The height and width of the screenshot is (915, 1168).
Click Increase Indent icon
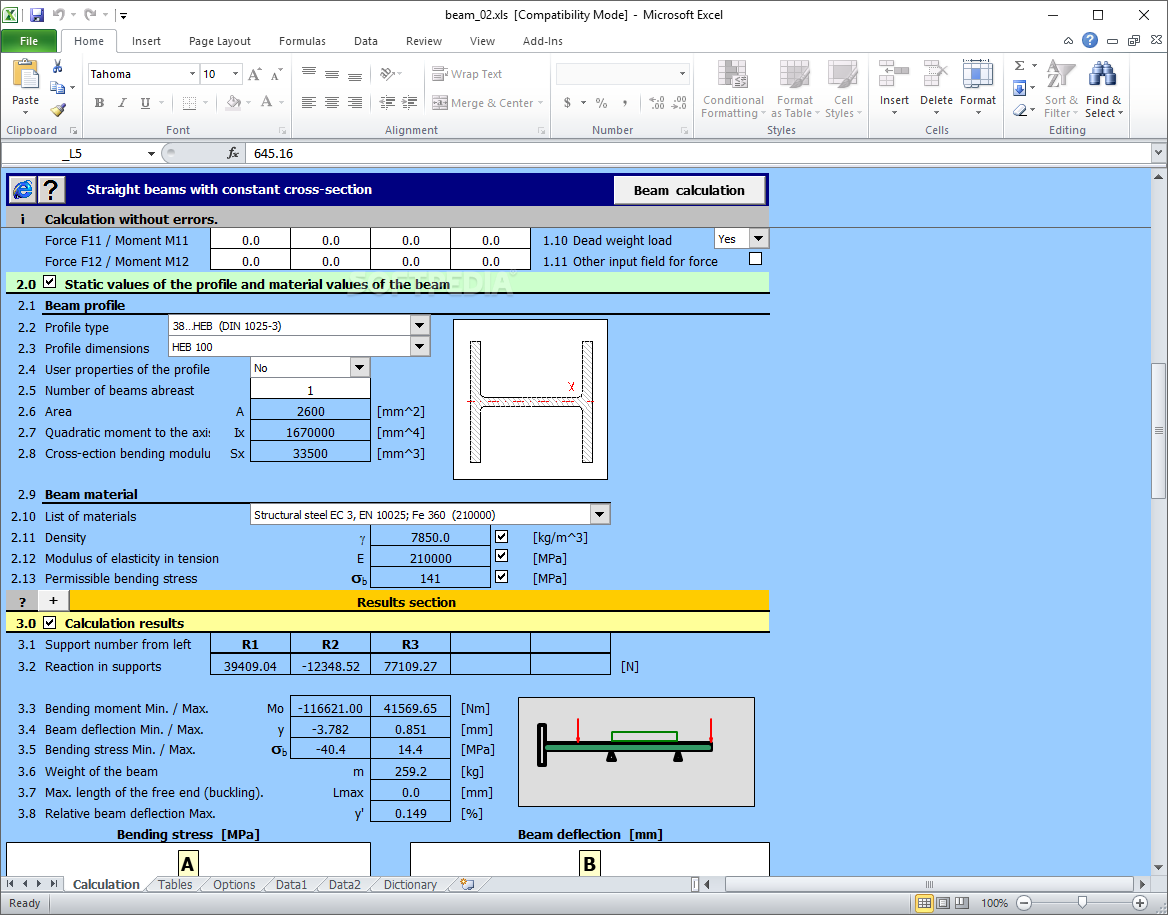[x=410, y=103]
